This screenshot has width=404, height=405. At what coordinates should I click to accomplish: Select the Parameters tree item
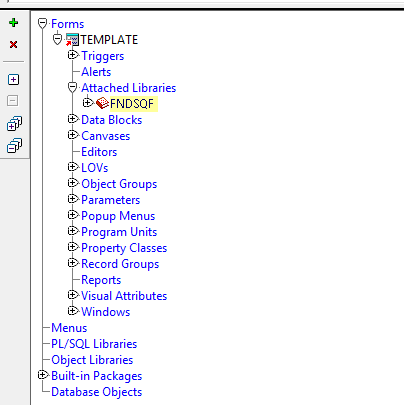tap(111, 200)
